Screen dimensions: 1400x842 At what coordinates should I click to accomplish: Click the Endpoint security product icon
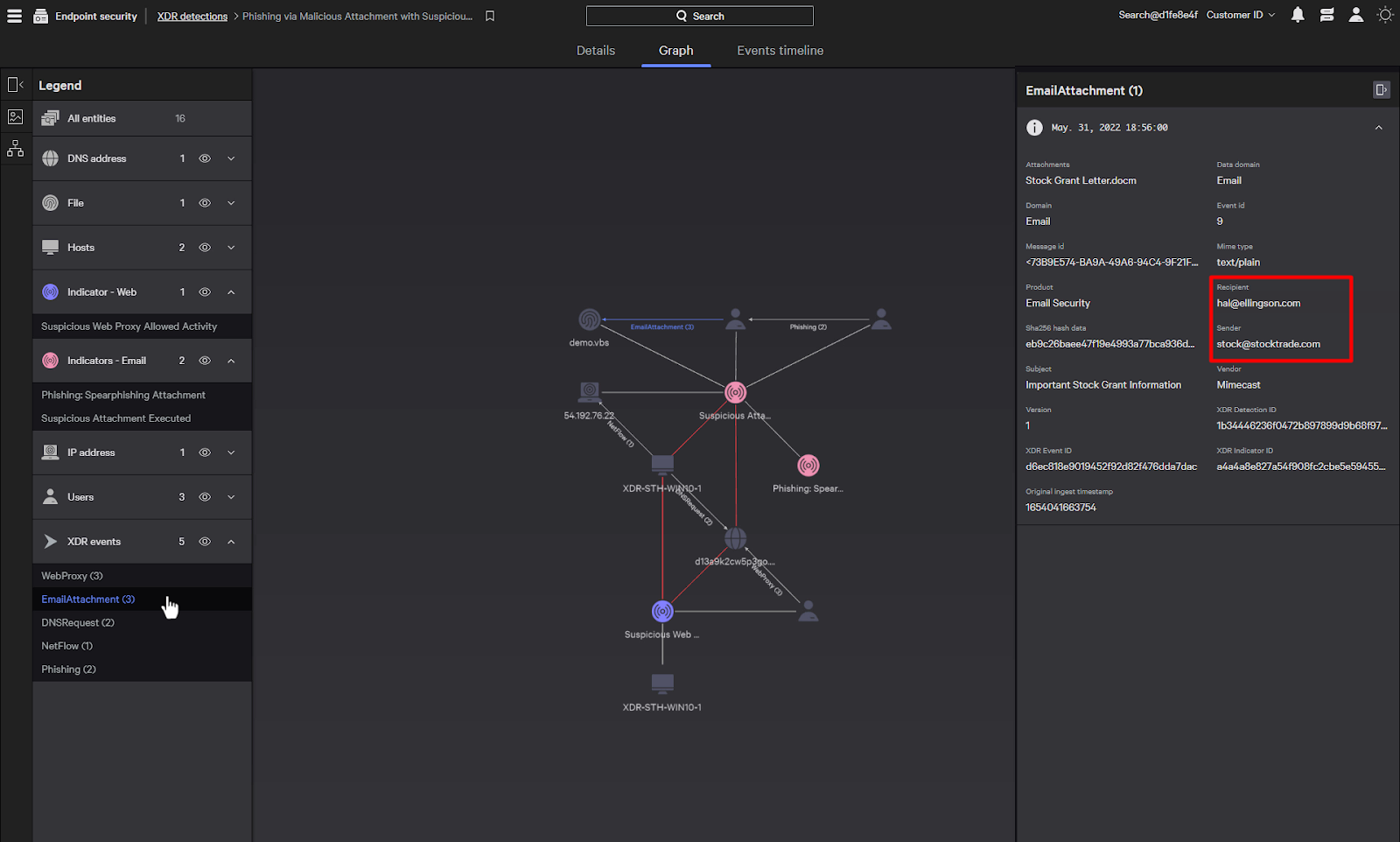coord(41,16)
